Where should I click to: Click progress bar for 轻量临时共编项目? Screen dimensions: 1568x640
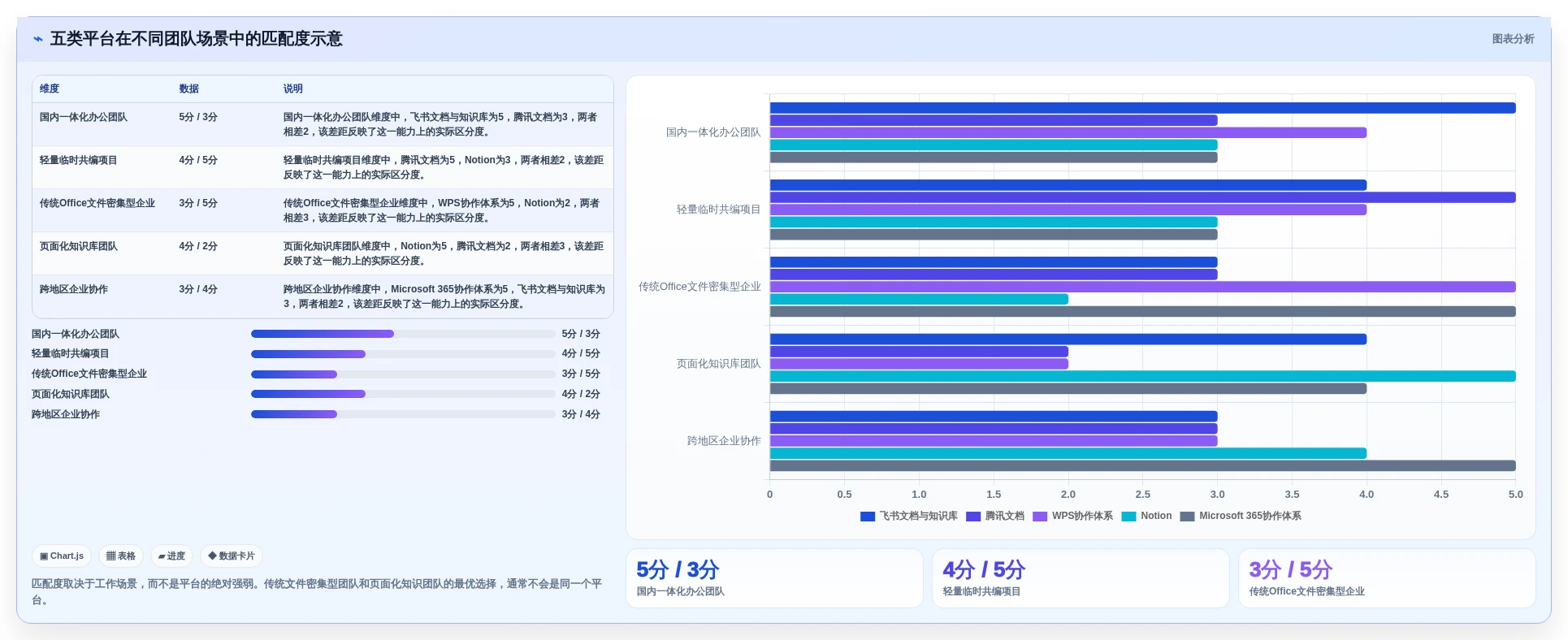pyautogui.click(x=403, y=354)
